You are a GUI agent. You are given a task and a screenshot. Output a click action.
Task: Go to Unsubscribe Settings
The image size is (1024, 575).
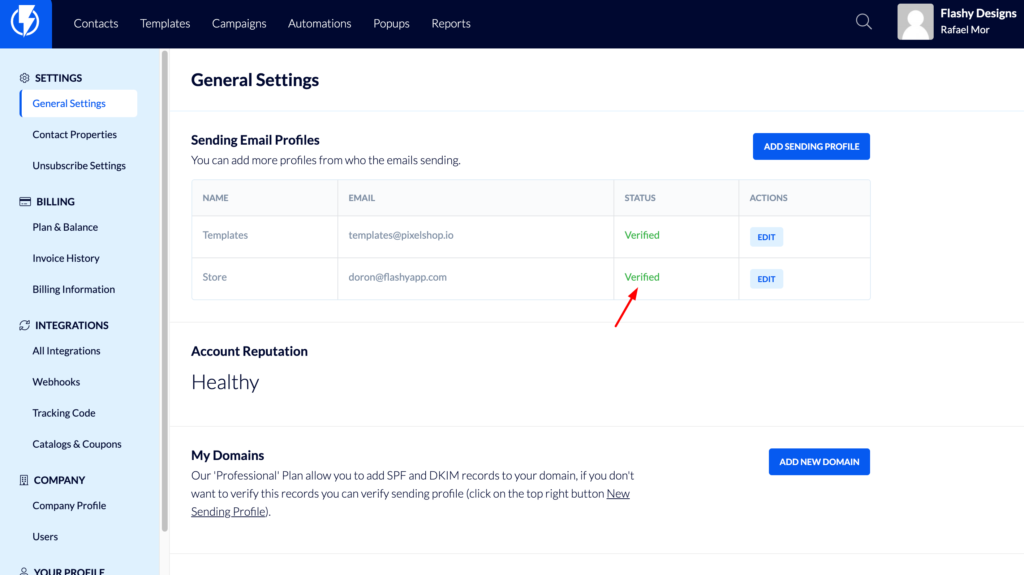point(79,165)
